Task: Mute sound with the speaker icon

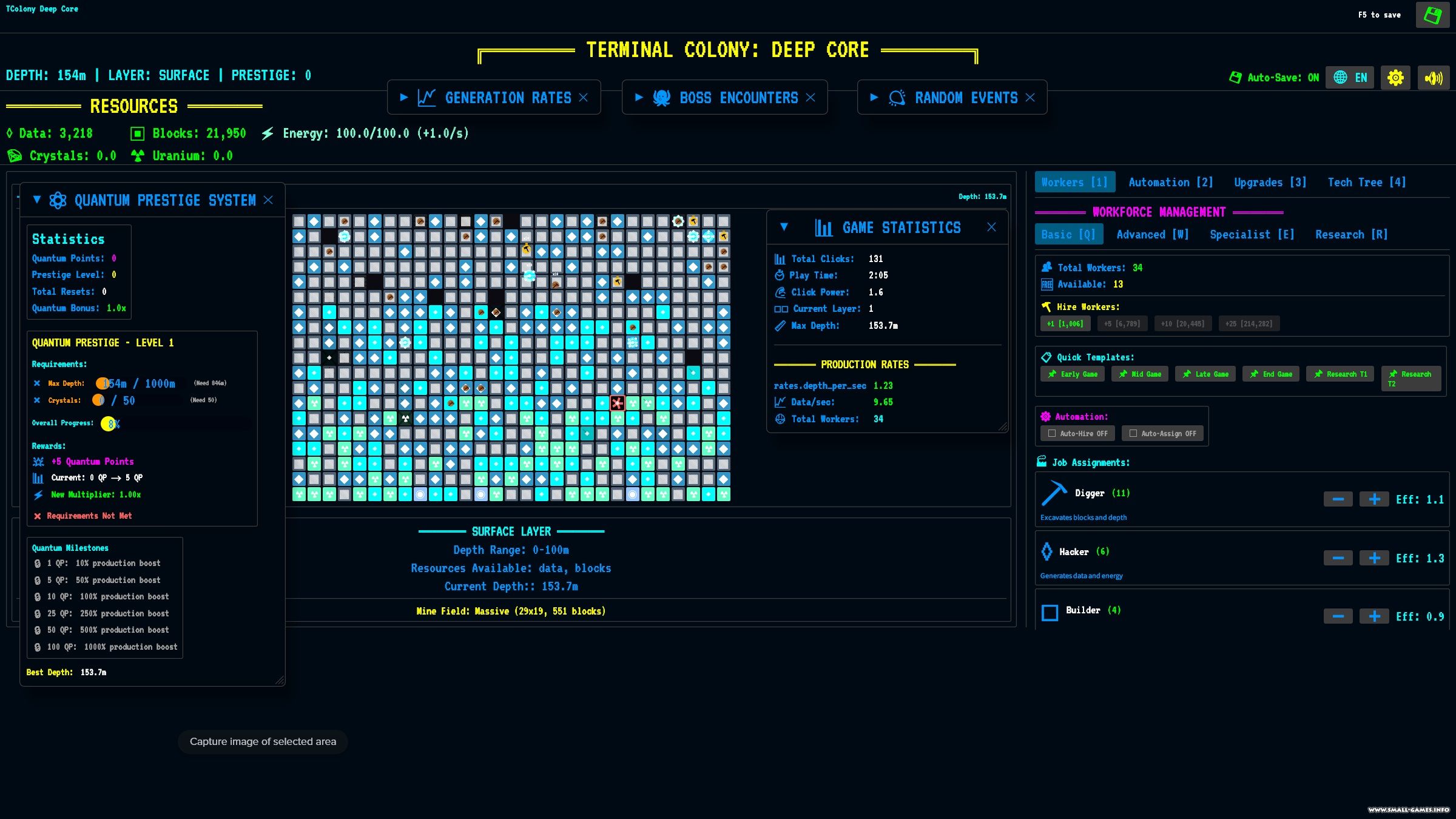Action: coord(1433,78)
